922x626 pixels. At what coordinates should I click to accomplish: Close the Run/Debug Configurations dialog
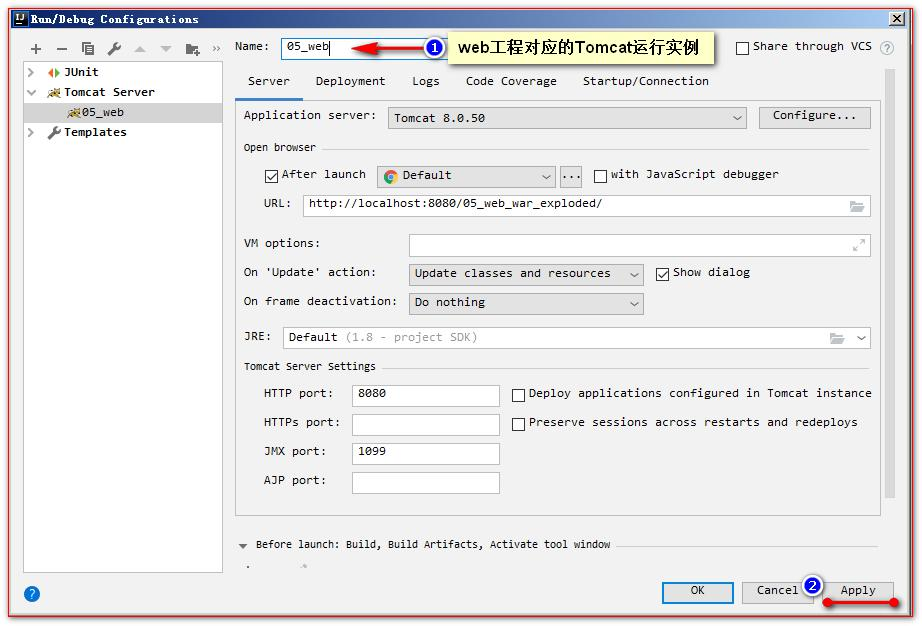[897, 18]
